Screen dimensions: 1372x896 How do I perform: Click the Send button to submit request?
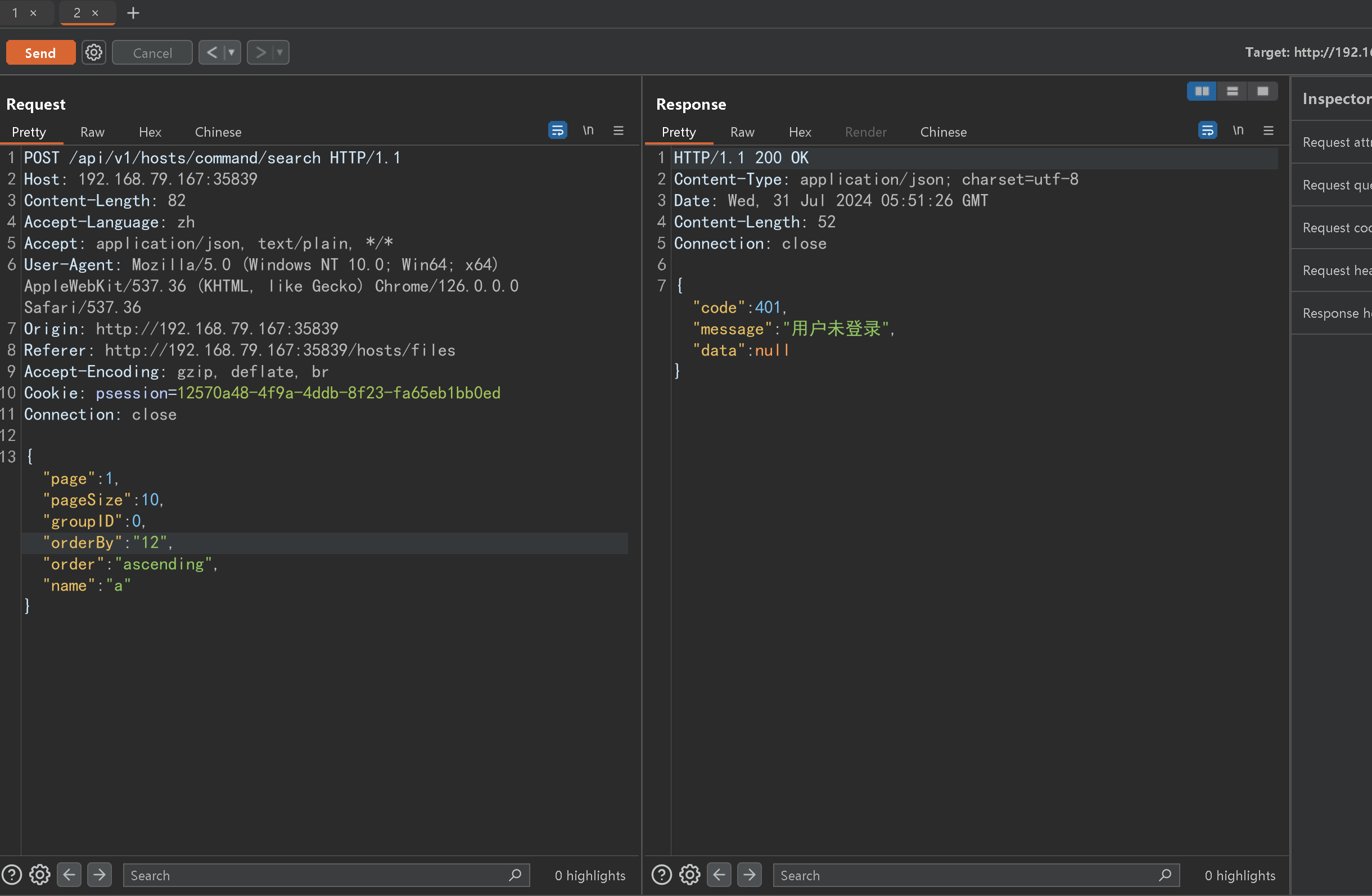click(x=40, y=53)
